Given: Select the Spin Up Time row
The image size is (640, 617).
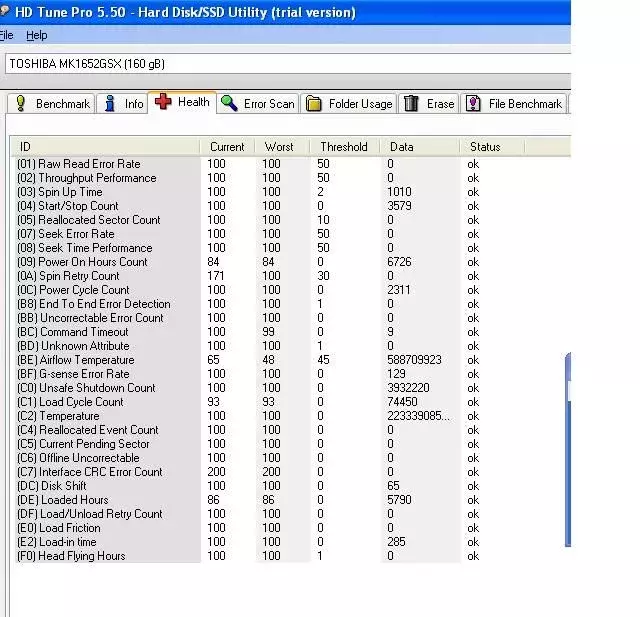Looking at the screenshot, I should pyautogui.click(x=249, y=192).
